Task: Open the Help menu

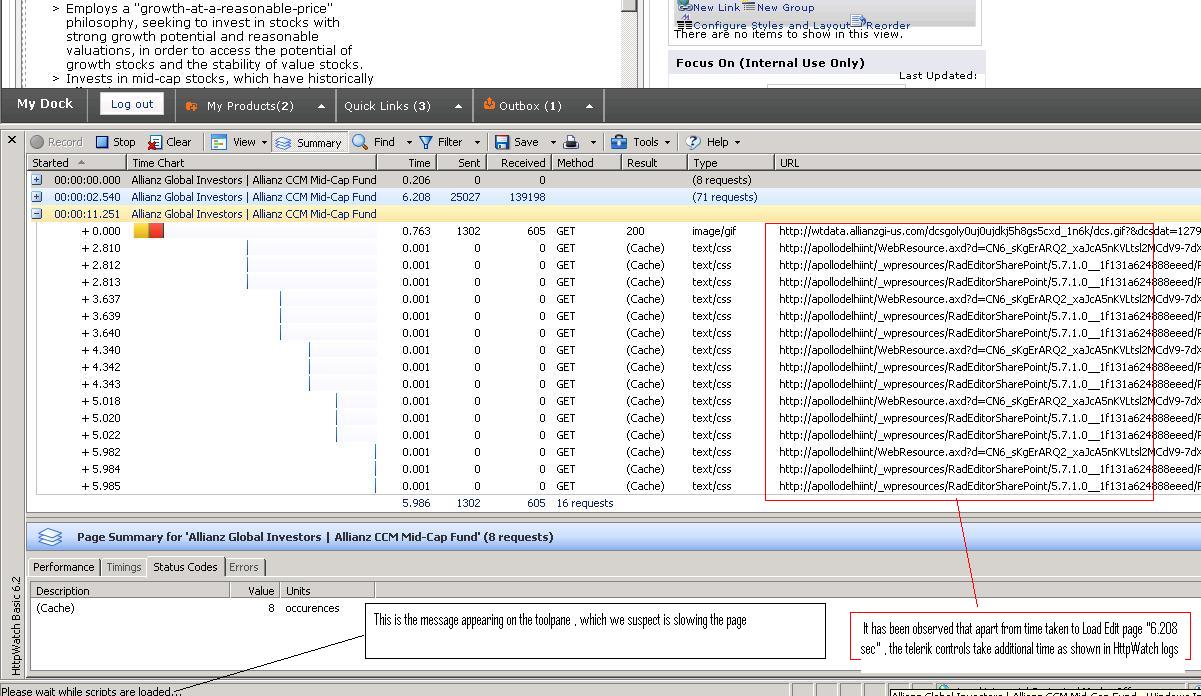Action: pos(711,142)
